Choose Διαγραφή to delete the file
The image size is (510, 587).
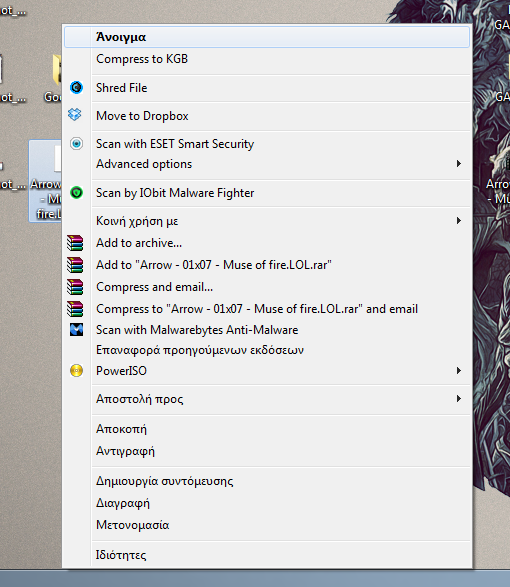pyautogui.click(x=267, y=503)
